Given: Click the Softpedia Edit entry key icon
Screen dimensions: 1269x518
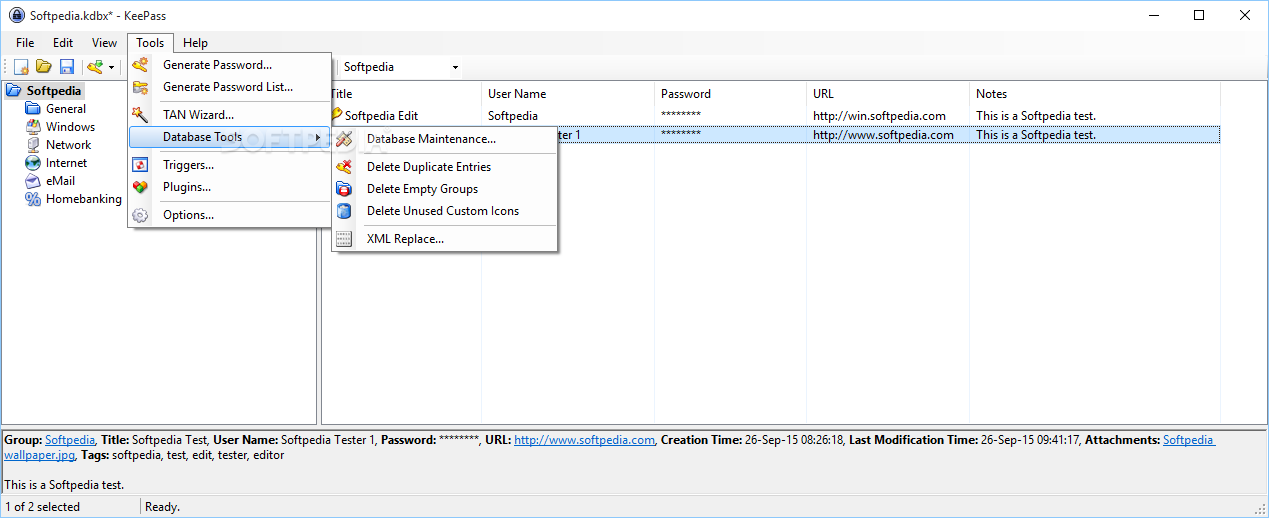Looking at the screenshot, I should coord(336,116).
